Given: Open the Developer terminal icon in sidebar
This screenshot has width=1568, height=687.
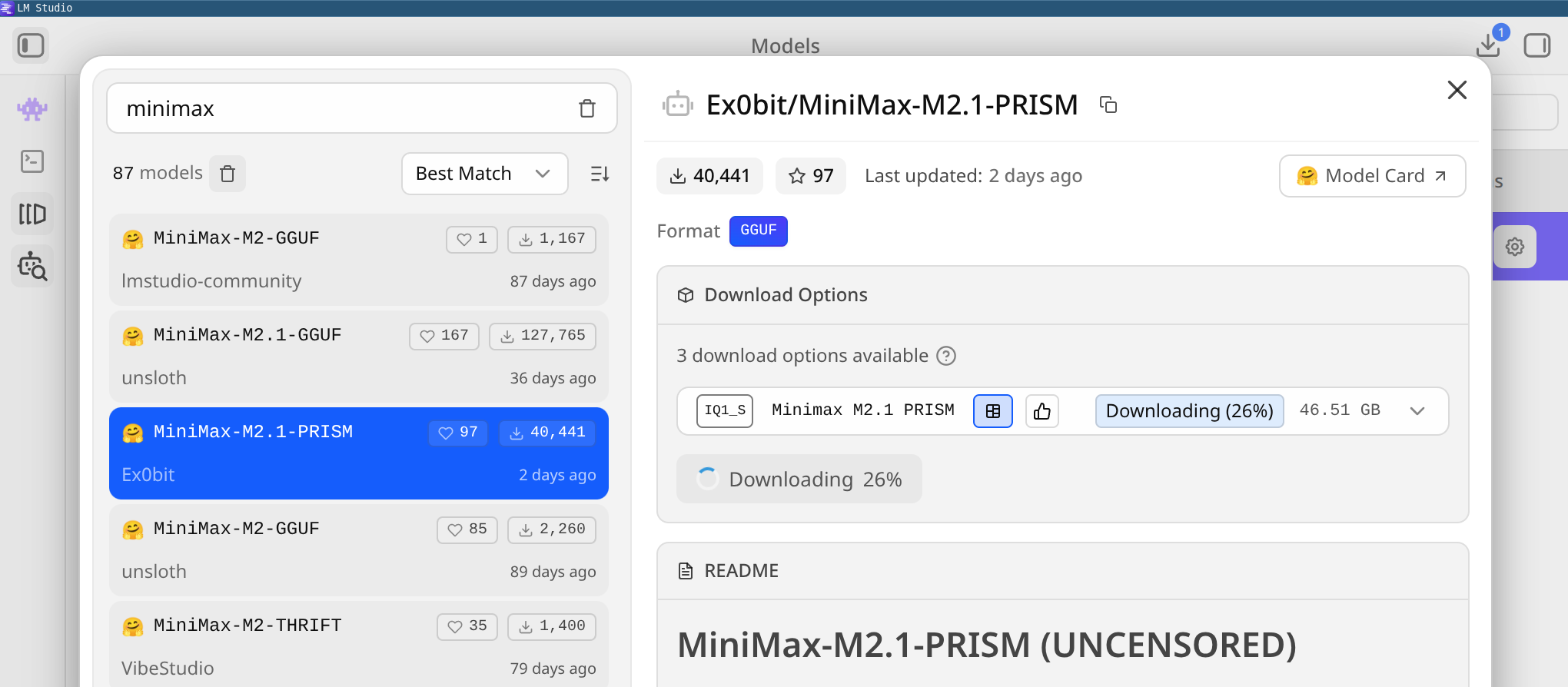Looking at the screenshot, I should 32,161.
